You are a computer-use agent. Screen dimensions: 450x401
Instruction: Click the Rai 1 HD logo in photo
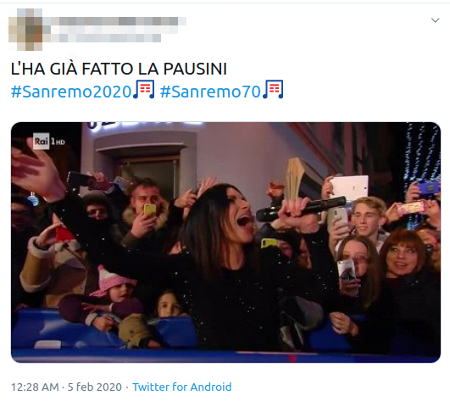pyautogui.click(x=49, y=141)
